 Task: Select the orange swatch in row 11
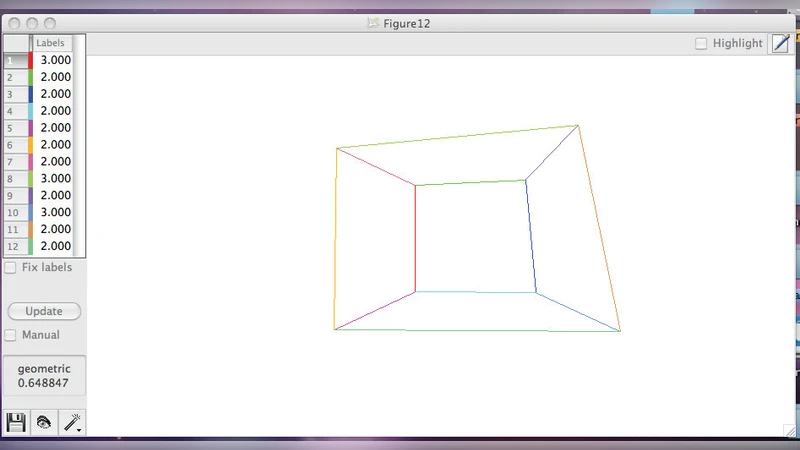(x=31, y=229)
